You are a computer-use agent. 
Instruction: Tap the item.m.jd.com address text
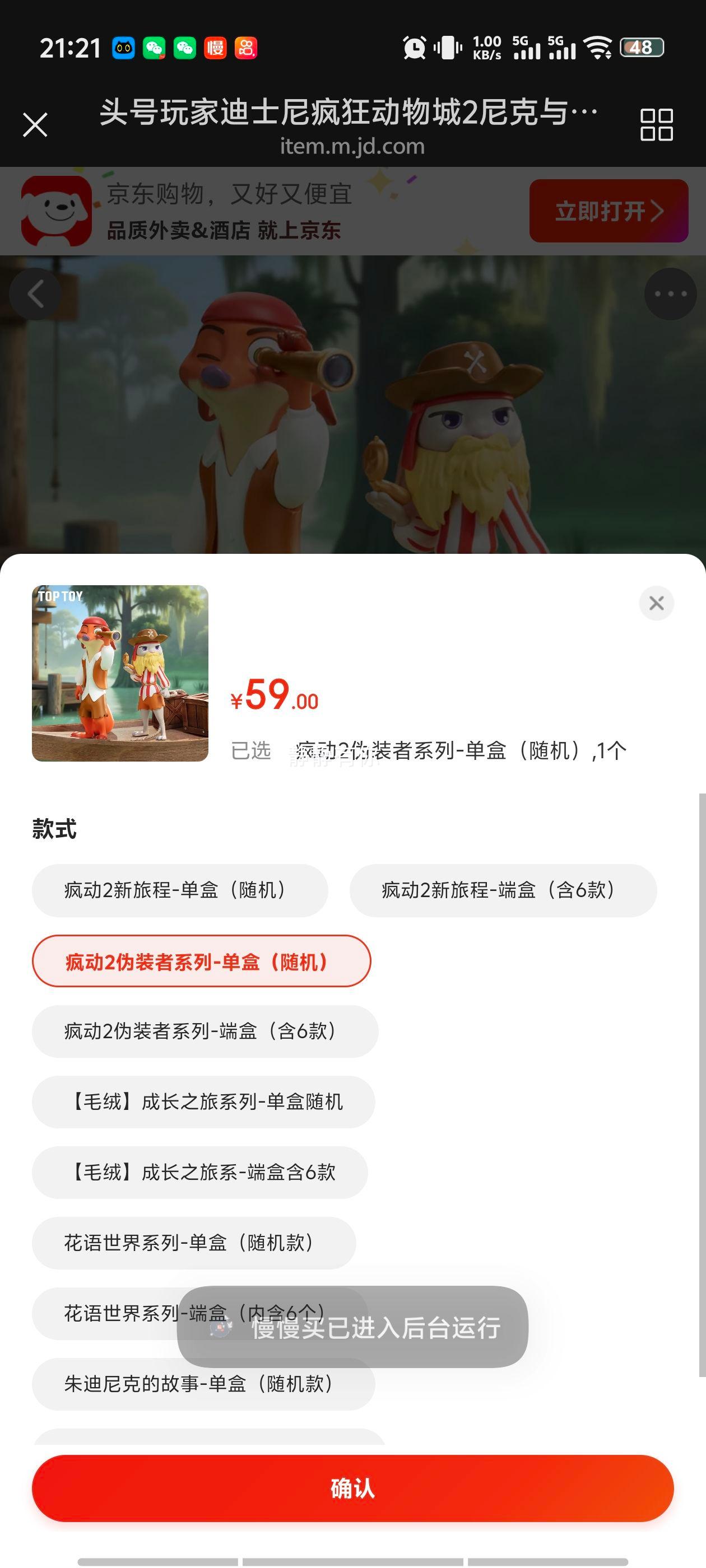point(352,146)
